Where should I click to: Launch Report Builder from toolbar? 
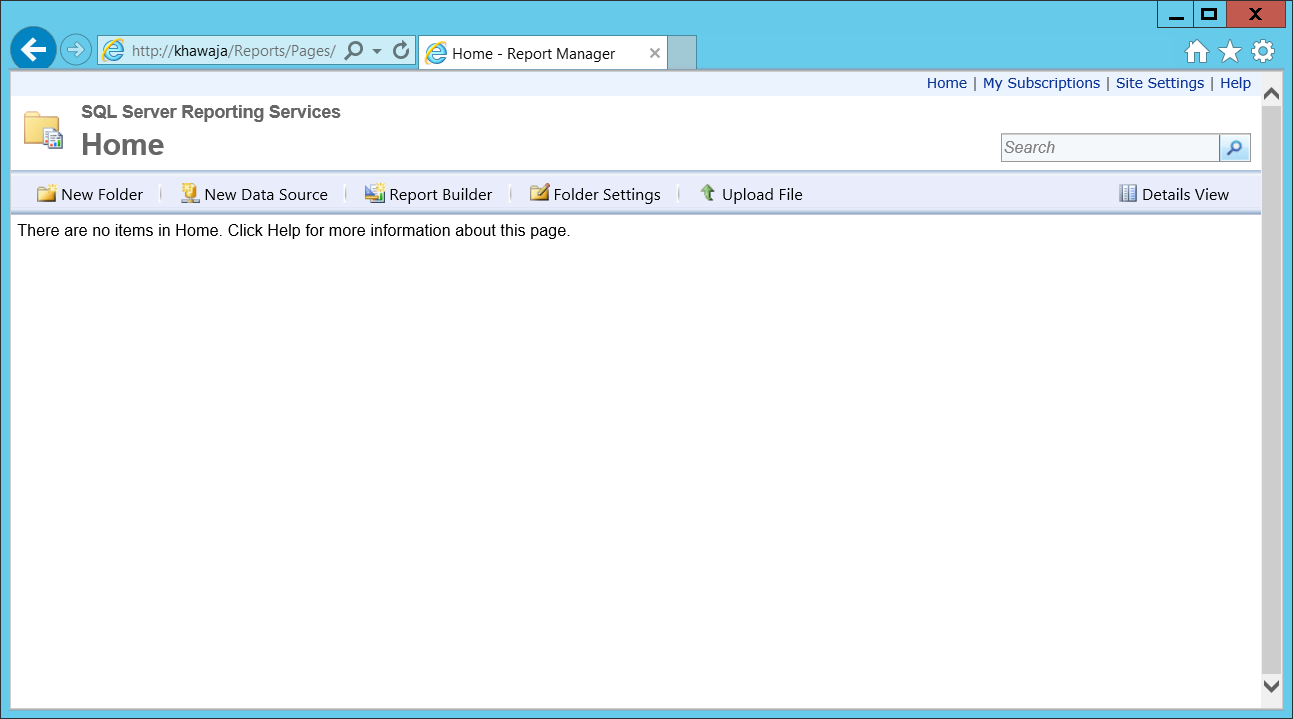[428, 194]
